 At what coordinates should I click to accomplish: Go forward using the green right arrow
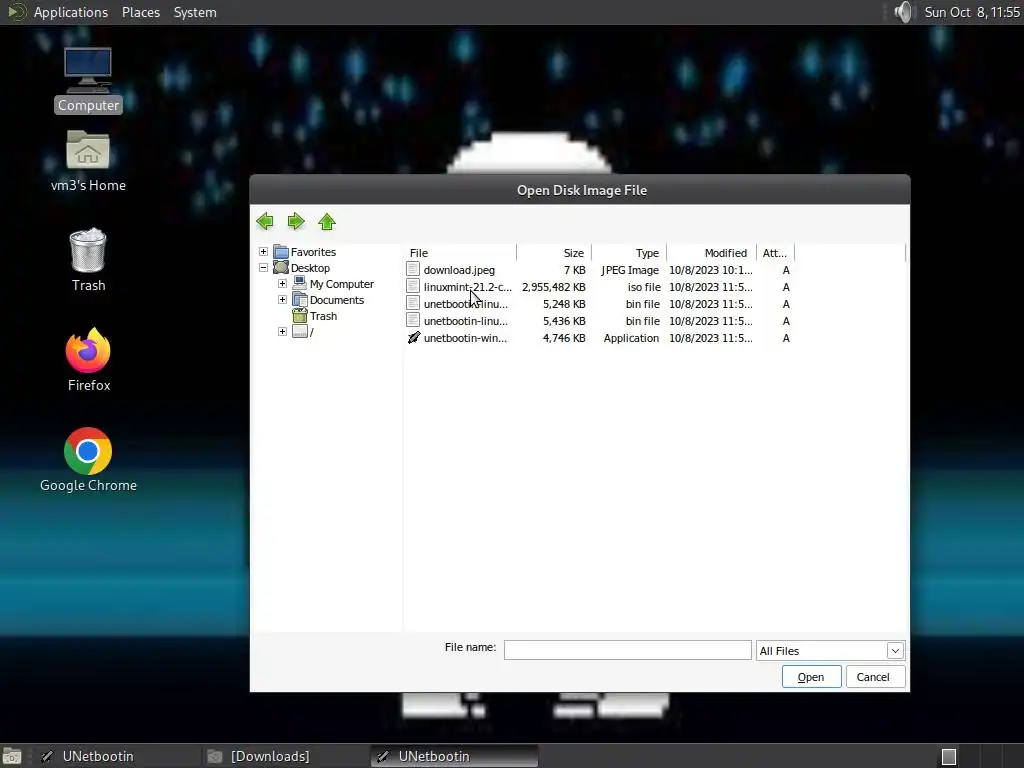296,221
